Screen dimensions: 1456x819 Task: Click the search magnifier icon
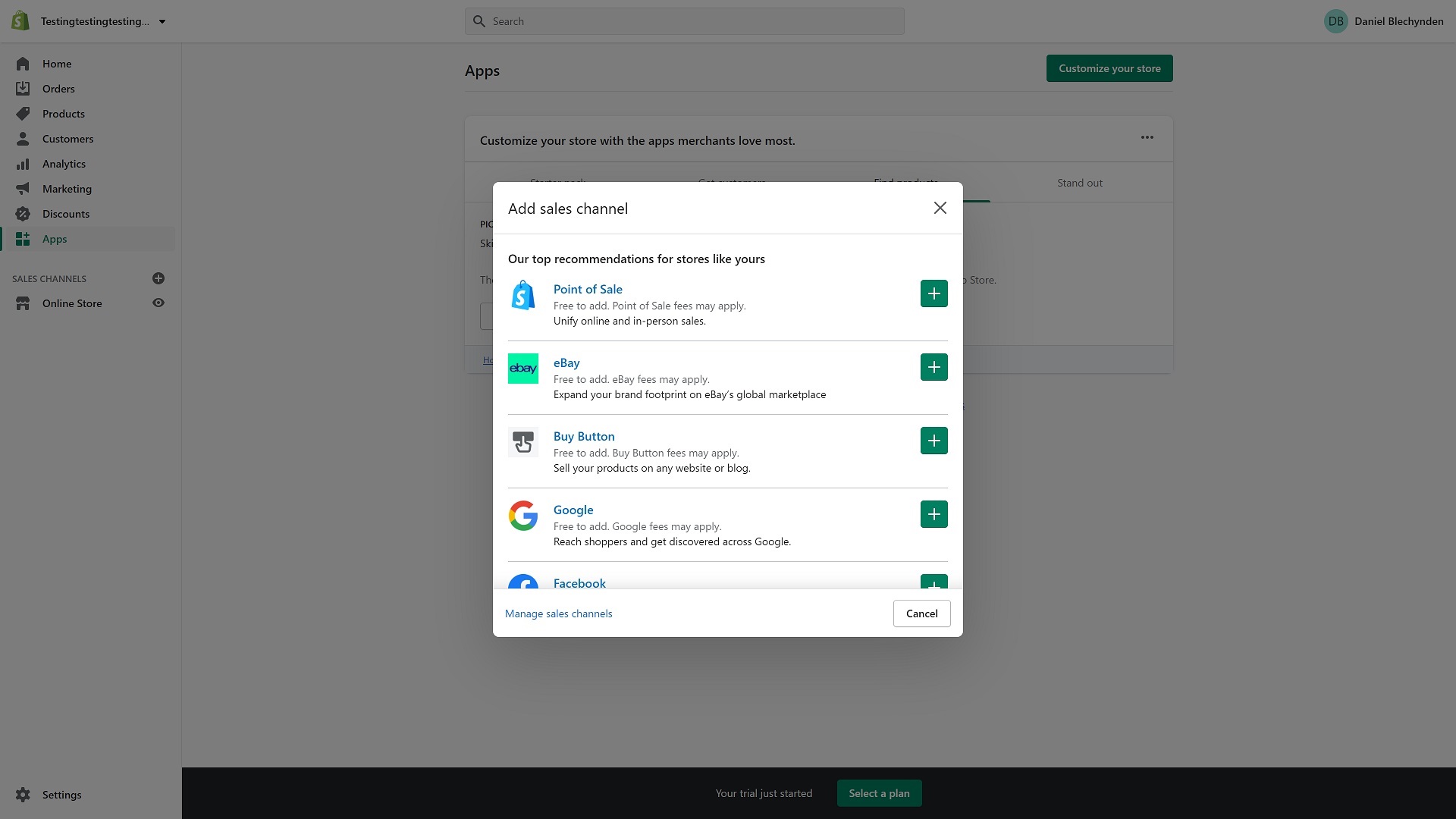pos(479,21)
